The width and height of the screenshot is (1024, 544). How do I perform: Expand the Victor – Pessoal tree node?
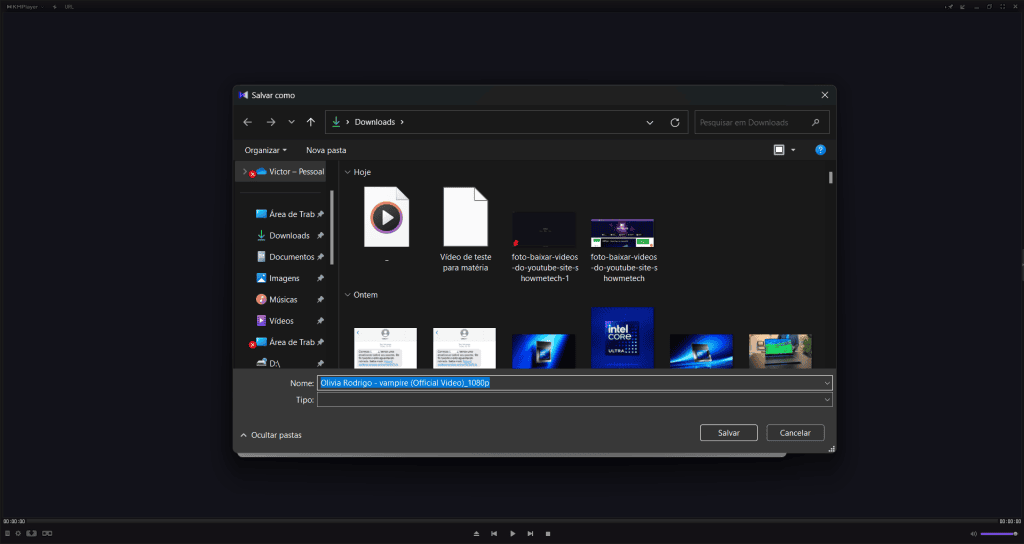pyautogui.click(x=244, y=172)
